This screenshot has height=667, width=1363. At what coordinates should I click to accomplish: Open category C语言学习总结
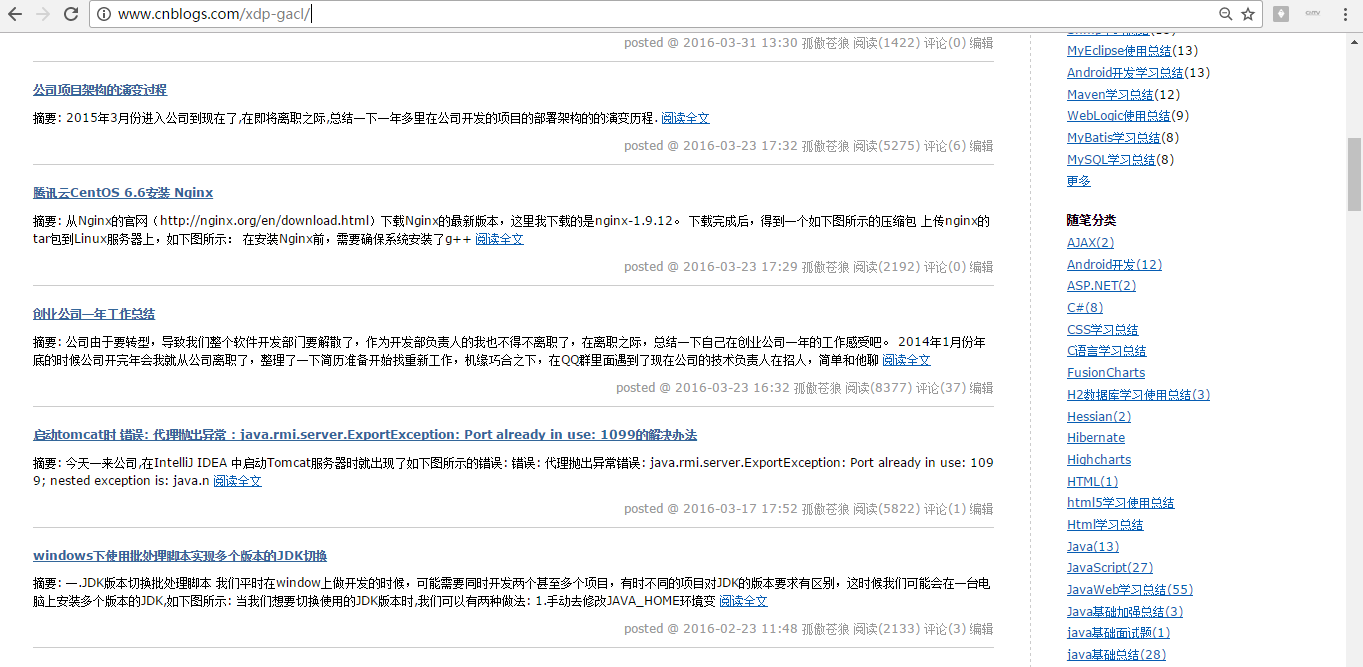coord(1106,351)
